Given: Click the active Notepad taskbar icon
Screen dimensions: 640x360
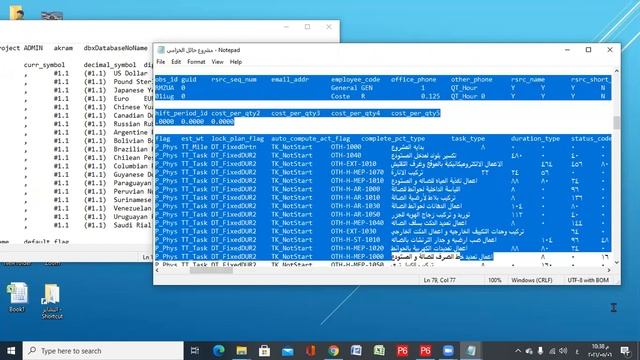Looking at the screenshot, I should click(x=471, y=351).
